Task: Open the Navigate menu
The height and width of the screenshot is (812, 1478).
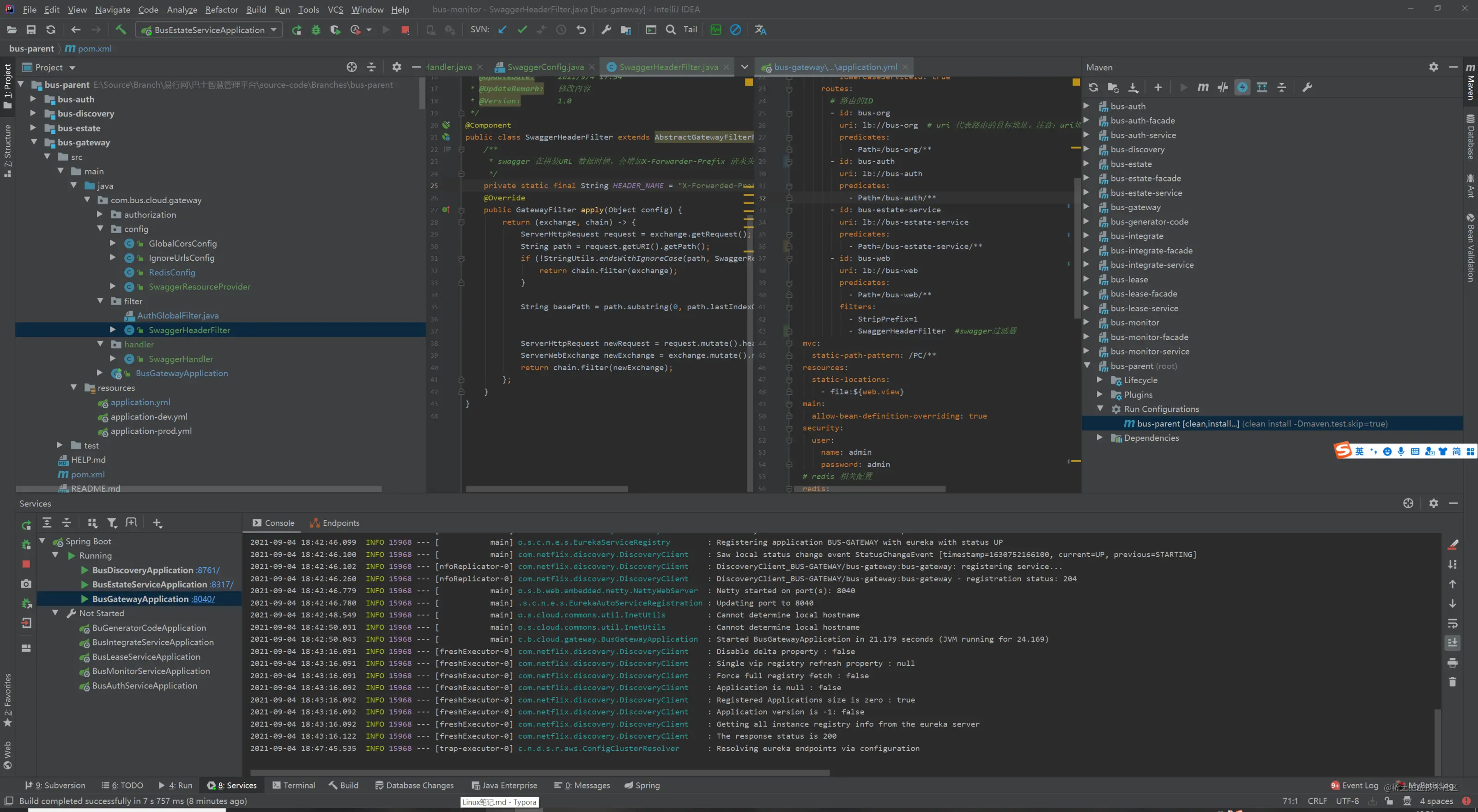Action: (112, 10)
